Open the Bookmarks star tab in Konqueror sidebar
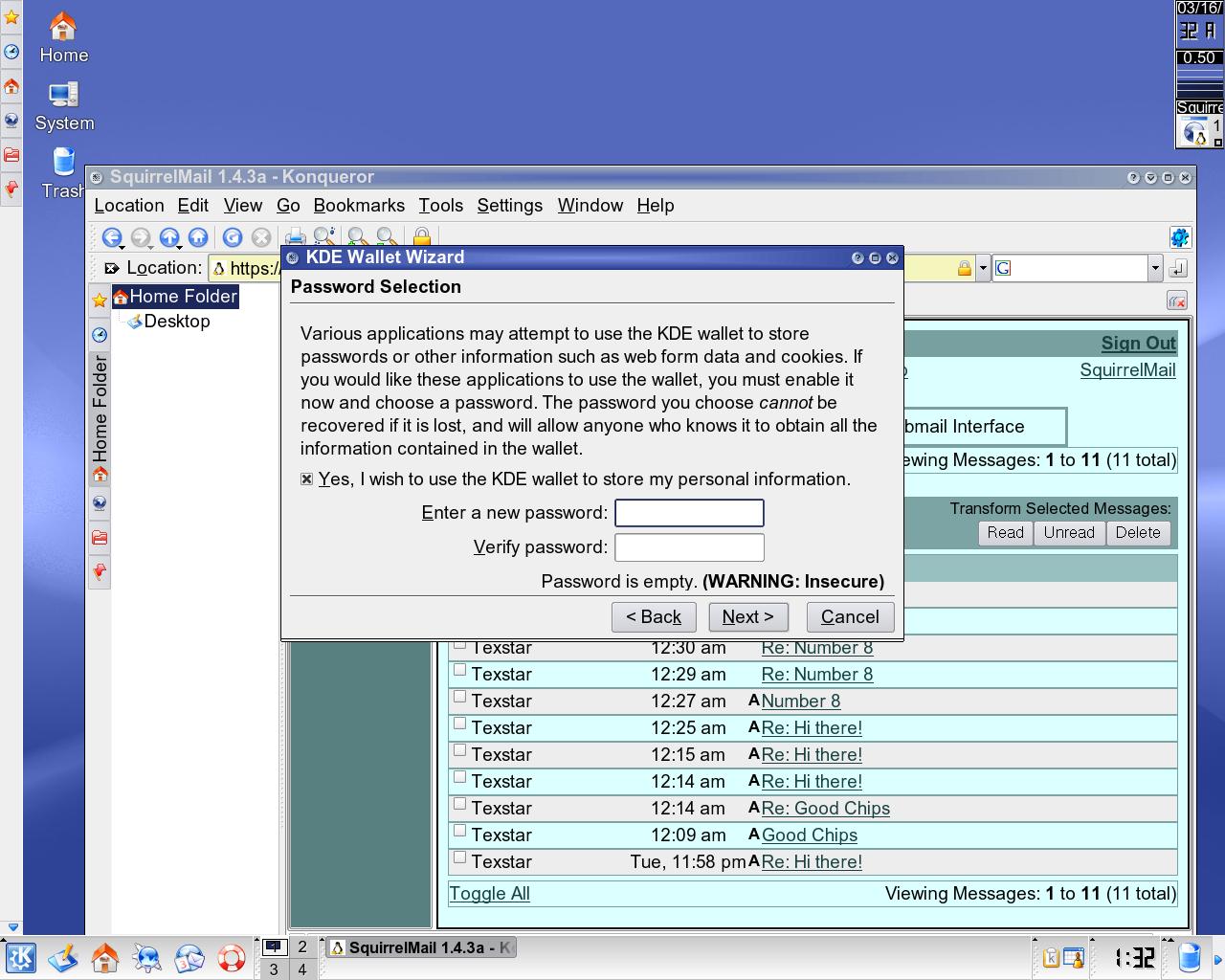The width and height of the screenshot is (1225, 980). click(x=100, y=301)
